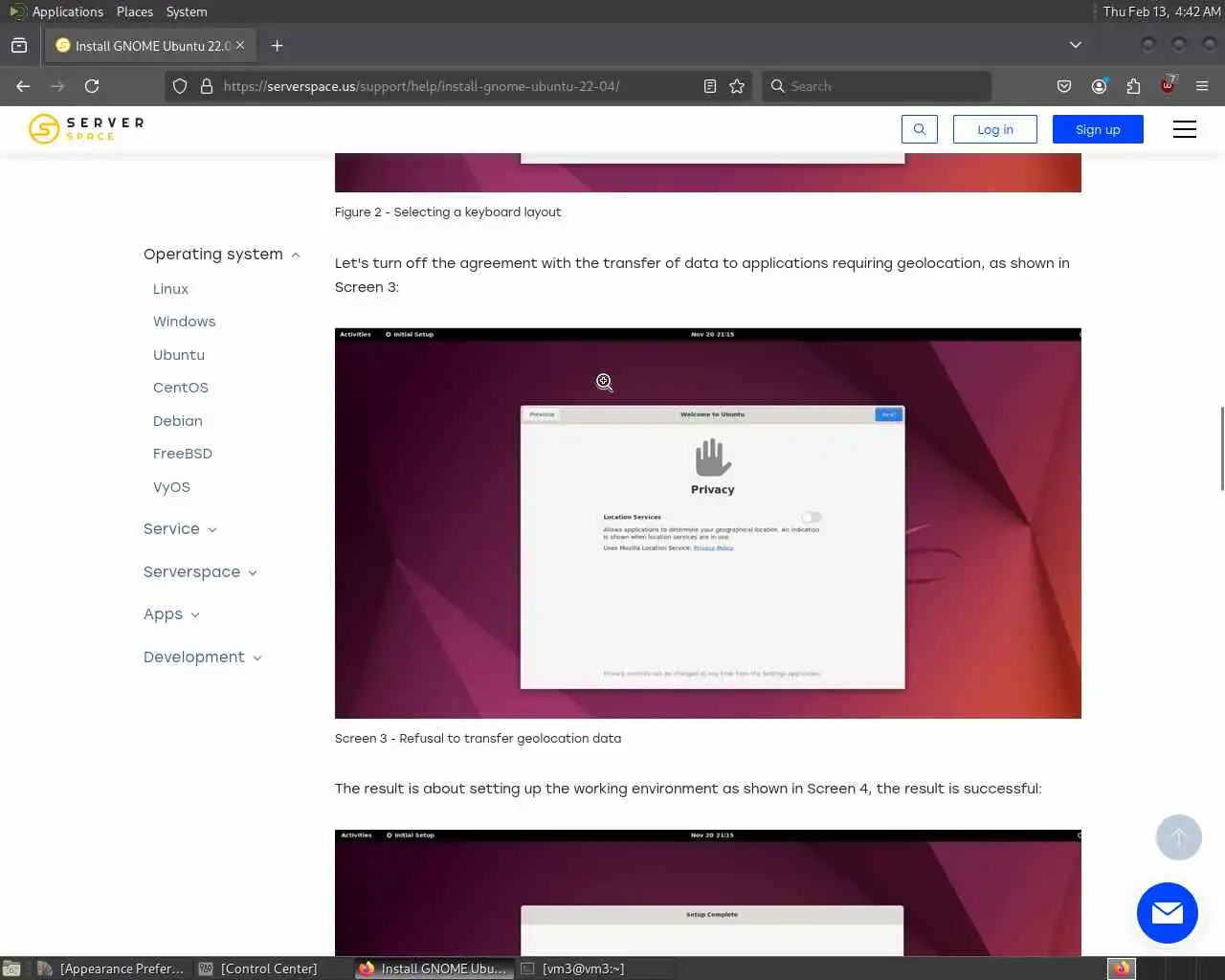Open the recent browsing tab overview icon

tap(19, 45)
